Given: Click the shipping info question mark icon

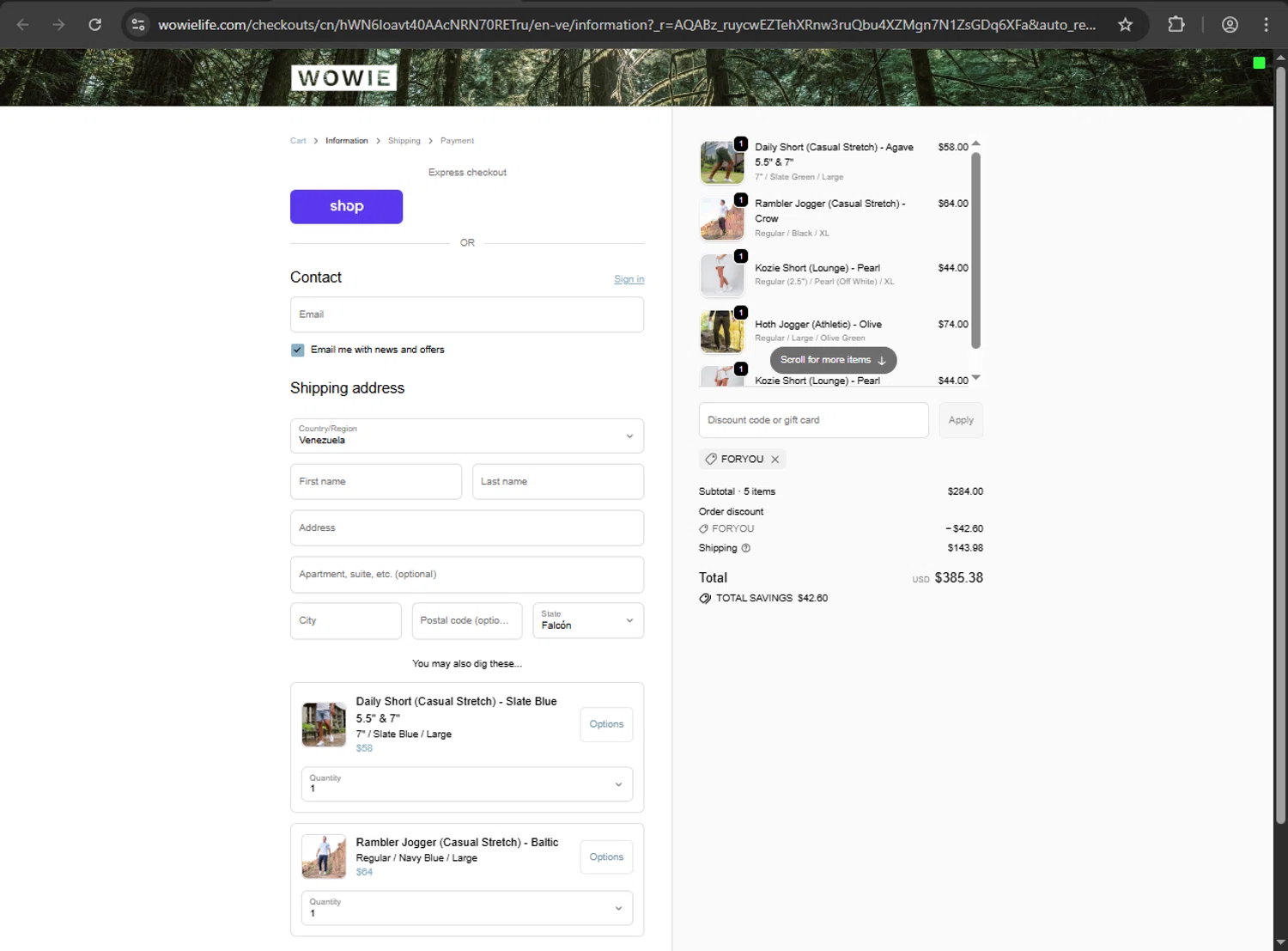Looking at the screenshot, I should 745,548.
